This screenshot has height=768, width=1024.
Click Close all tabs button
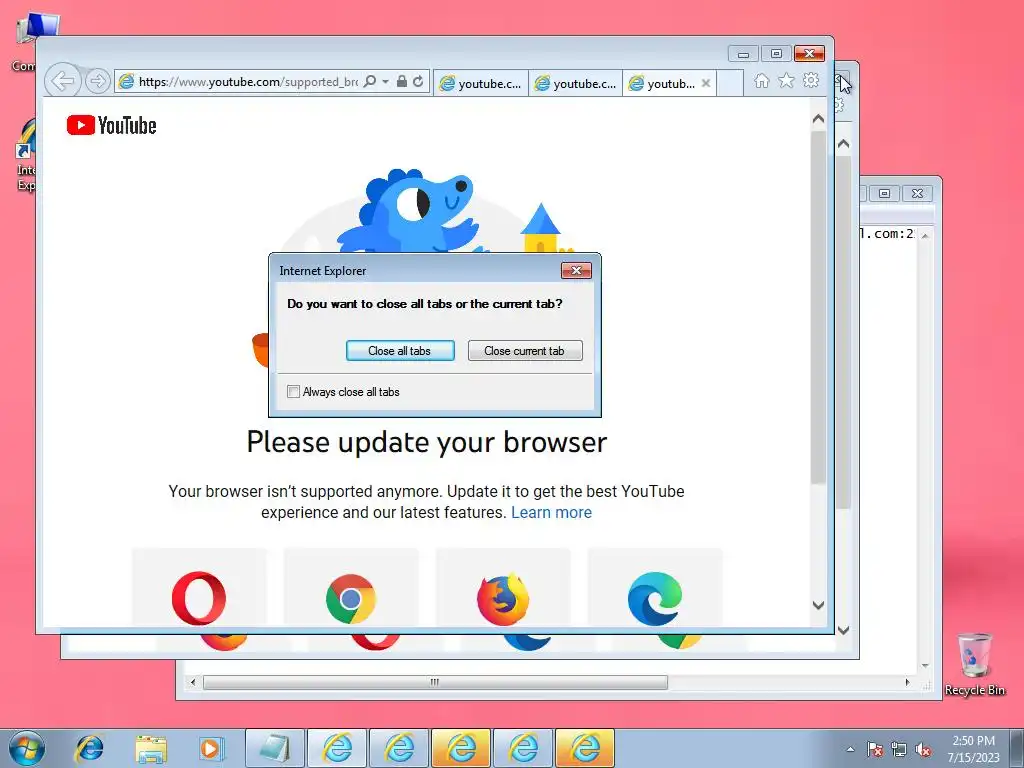(400, 351)
